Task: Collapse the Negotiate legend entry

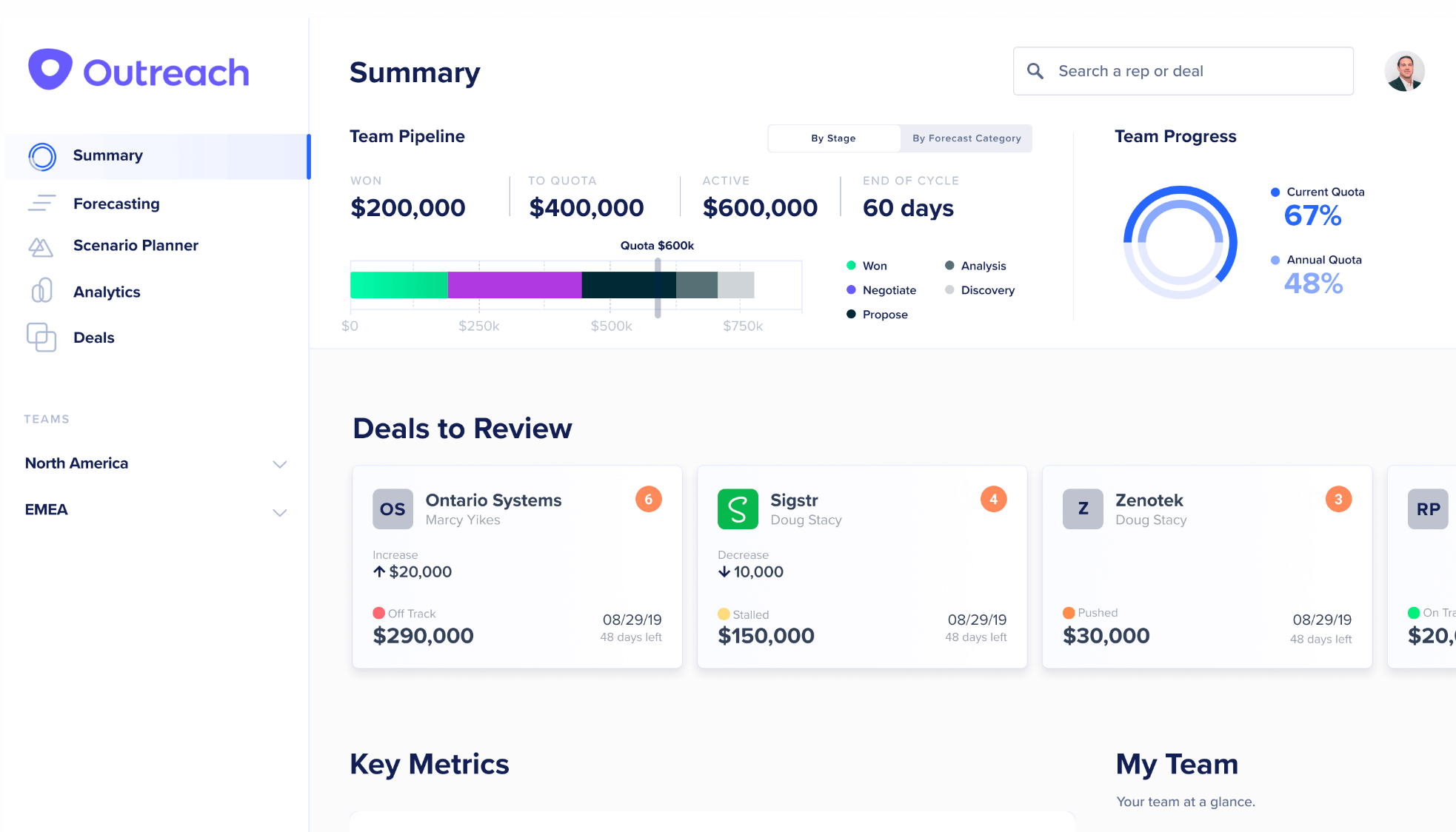Action: [x=850, y=290]
